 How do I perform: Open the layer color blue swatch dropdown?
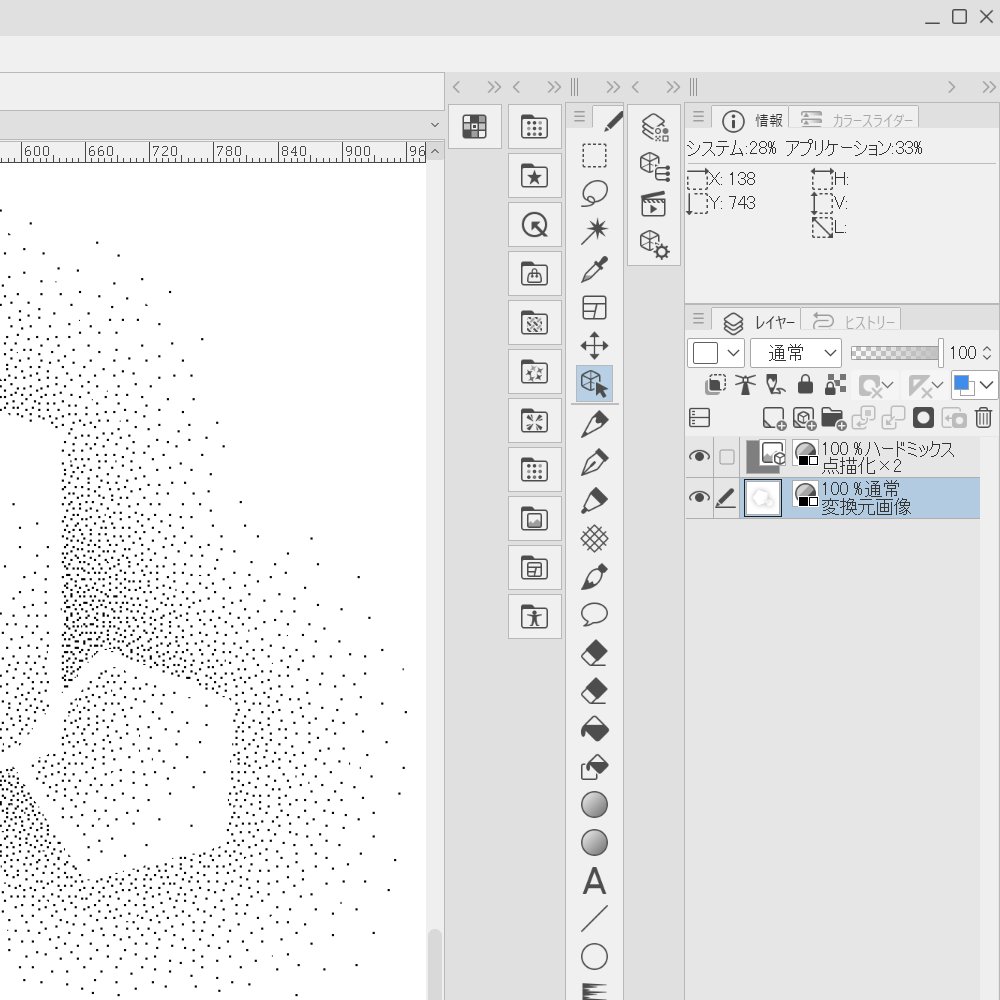click(x=974, y=385)
